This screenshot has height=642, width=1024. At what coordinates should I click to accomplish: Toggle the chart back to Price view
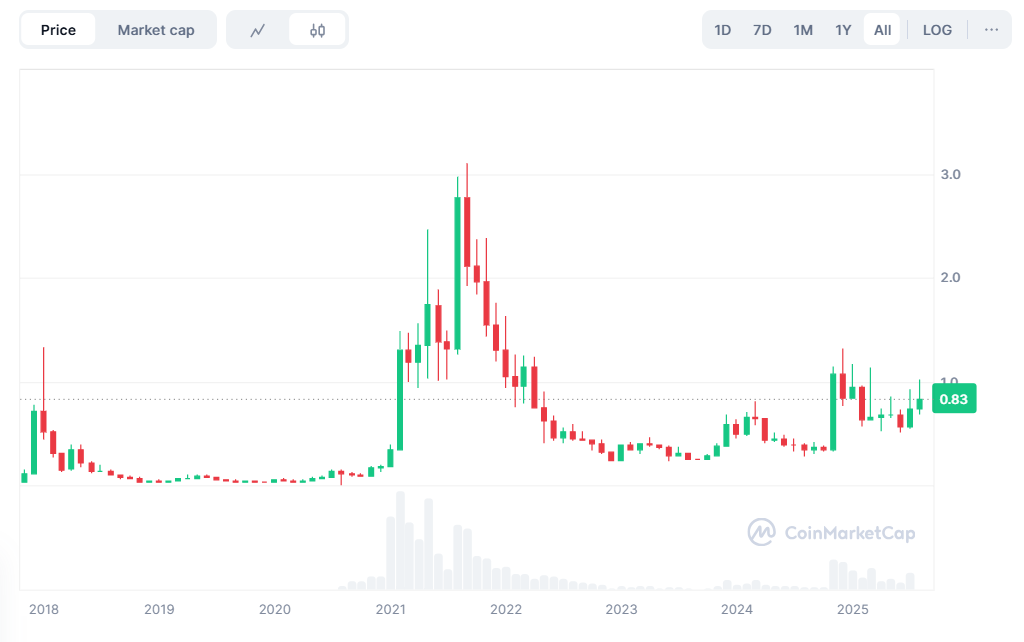56,29
